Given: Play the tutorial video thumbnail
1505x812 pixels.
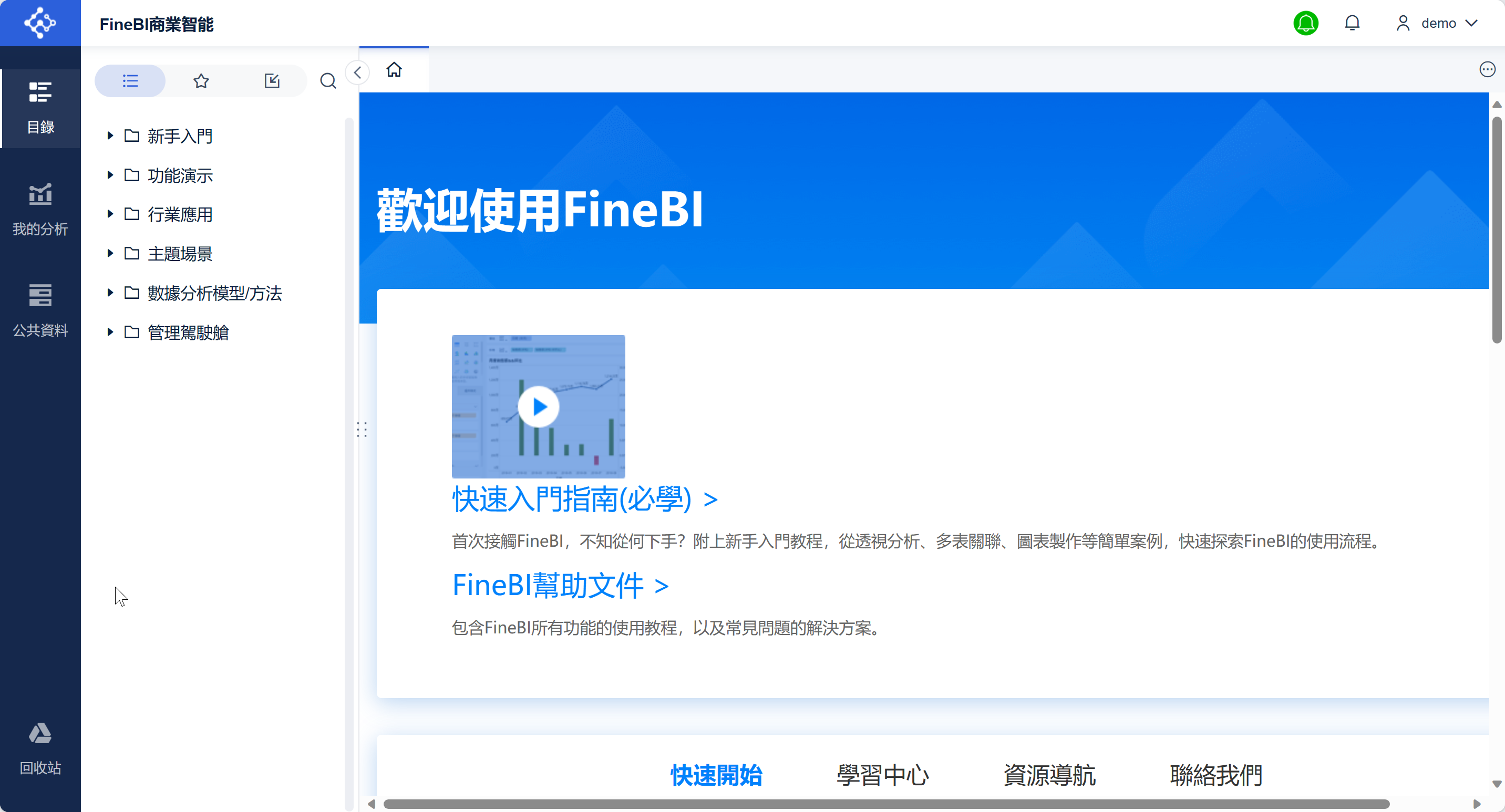Looking at the screenshot, I should [x=538, y=407].
